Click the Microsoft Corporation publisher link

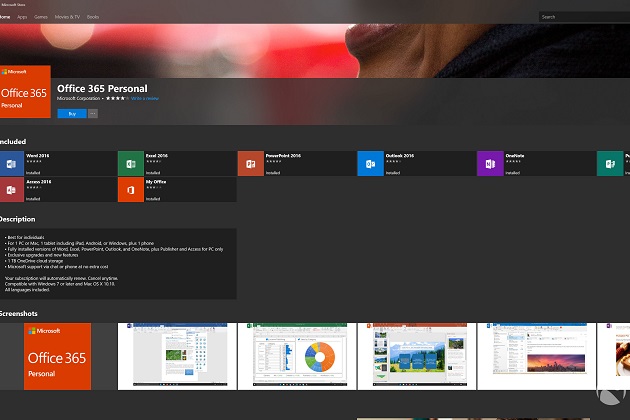80,99
